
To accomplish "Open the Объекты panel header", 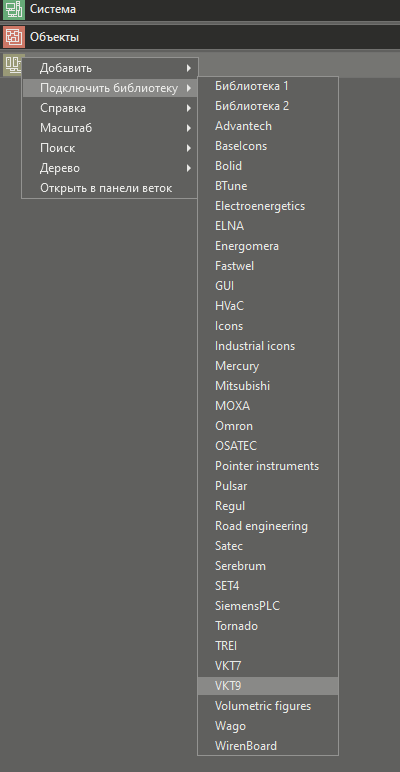I will click(200, 37).
